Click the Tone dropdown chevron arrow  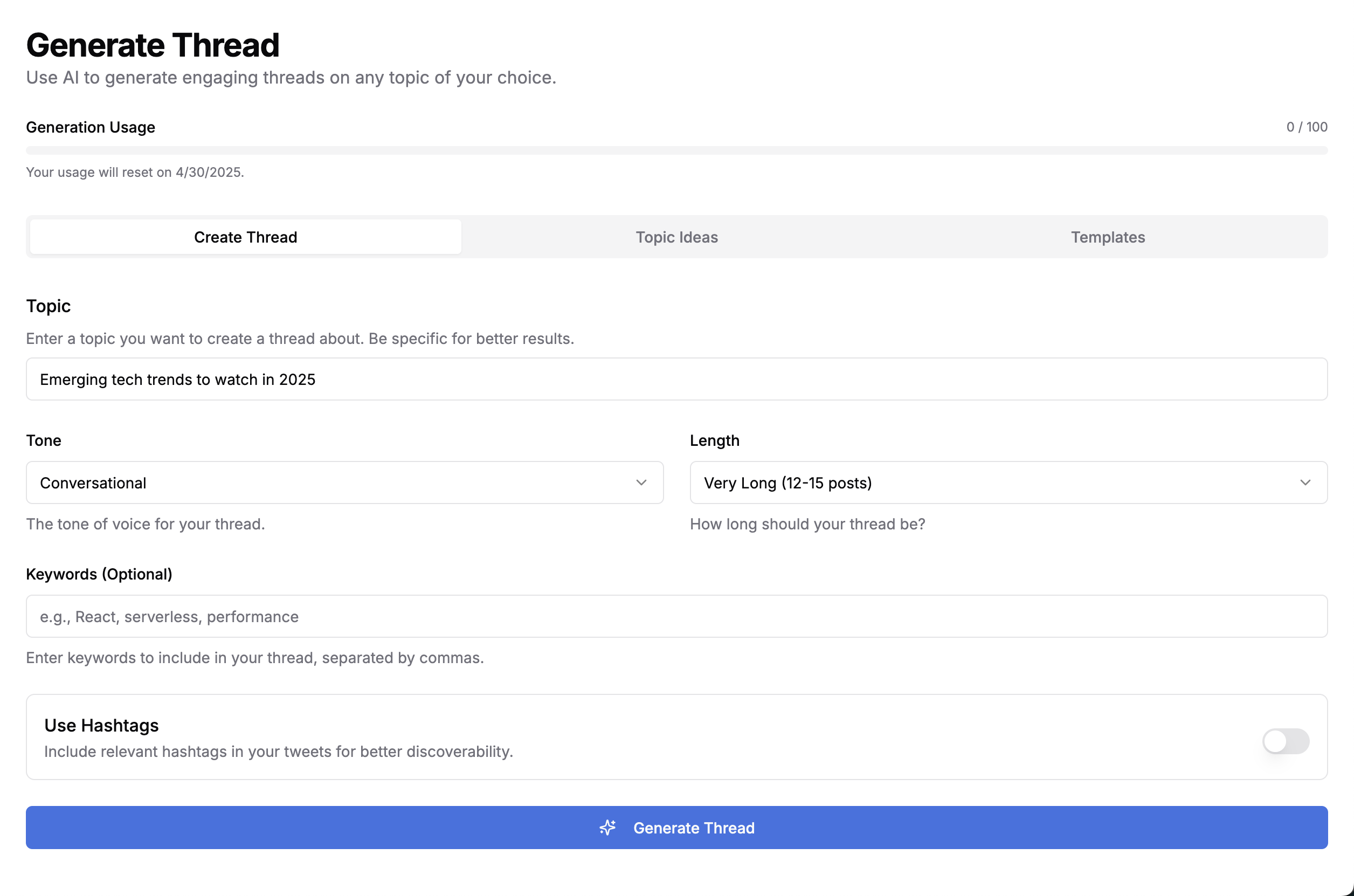point(641,483)
